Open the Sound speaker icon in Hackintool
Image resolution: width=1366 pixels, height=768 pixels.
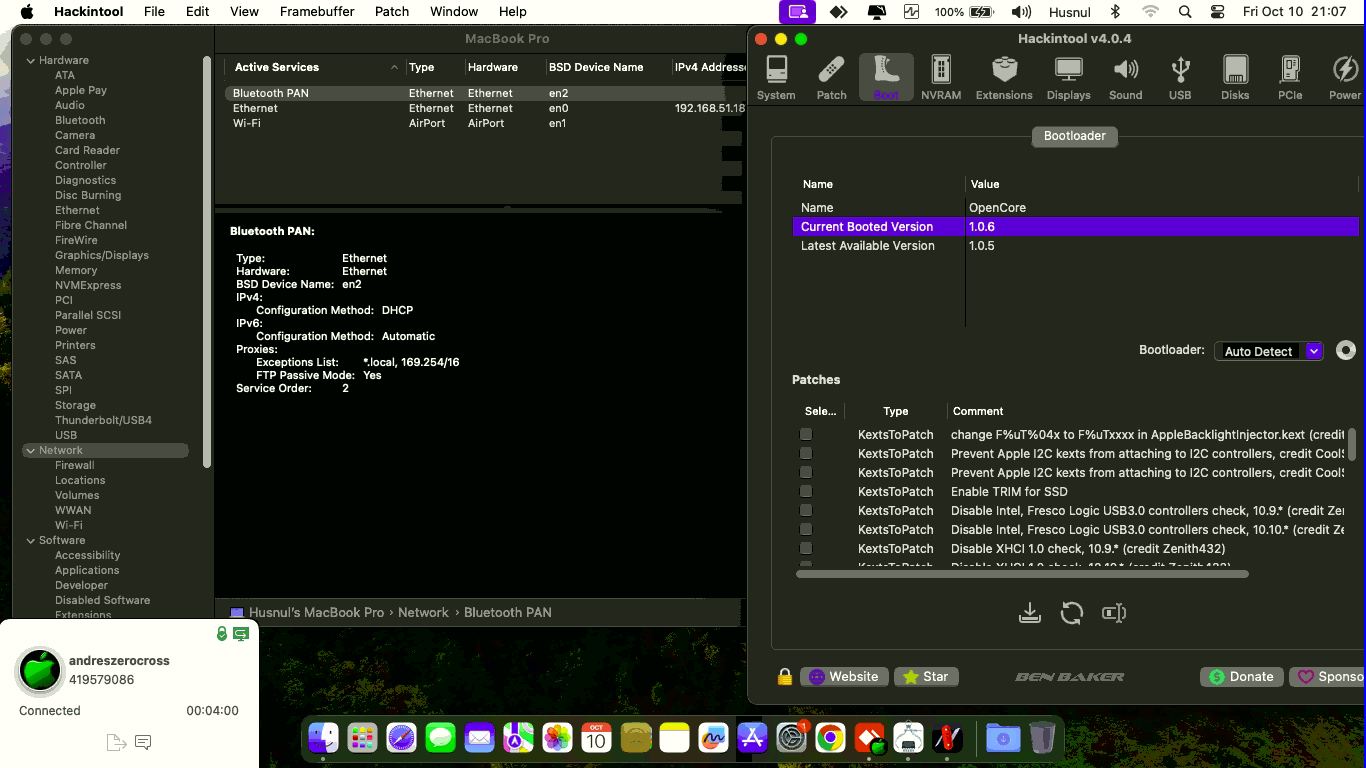point(1125,78)
